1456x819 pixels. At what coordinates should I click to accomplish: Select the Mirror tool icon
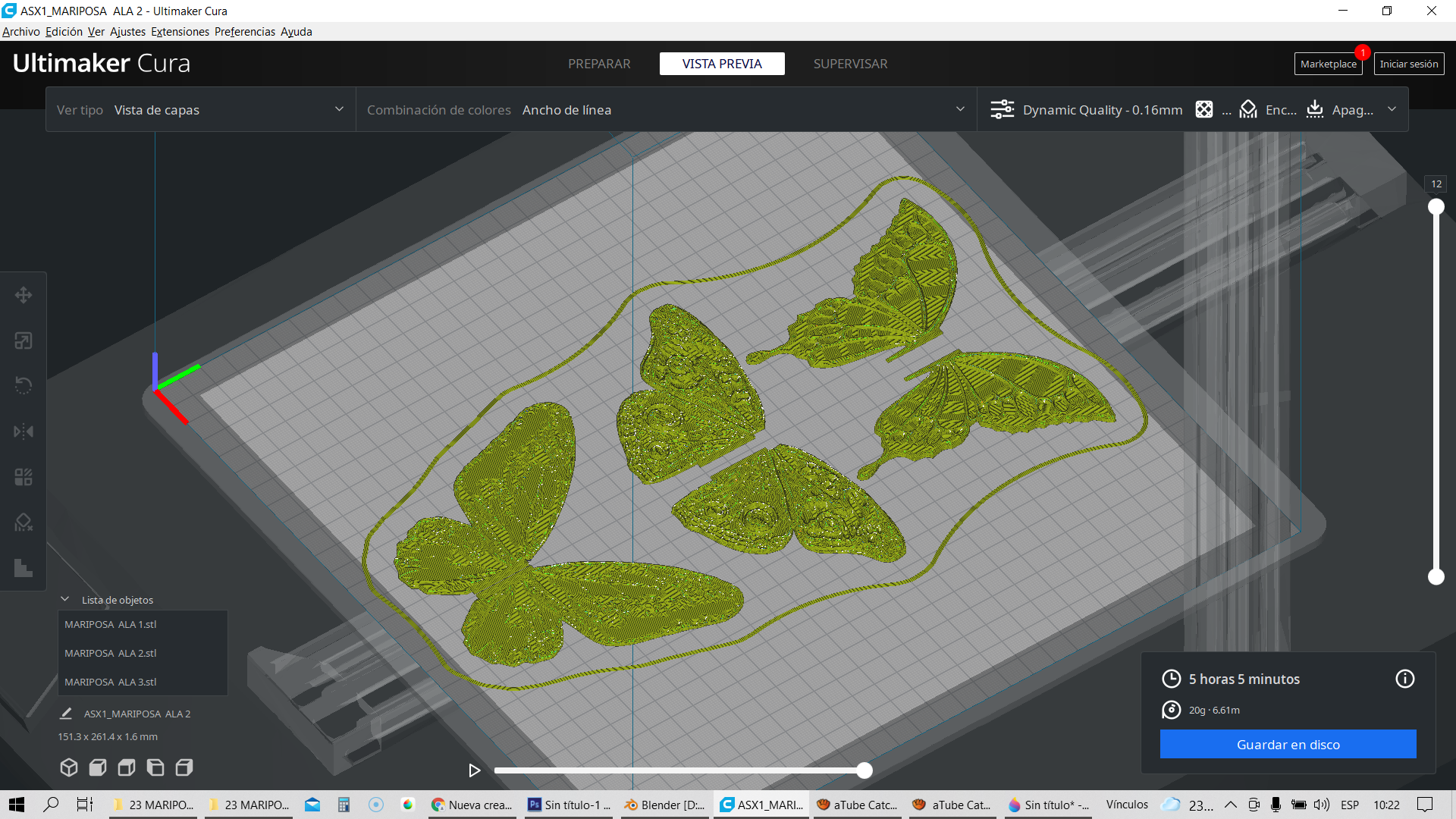point(24,431)
